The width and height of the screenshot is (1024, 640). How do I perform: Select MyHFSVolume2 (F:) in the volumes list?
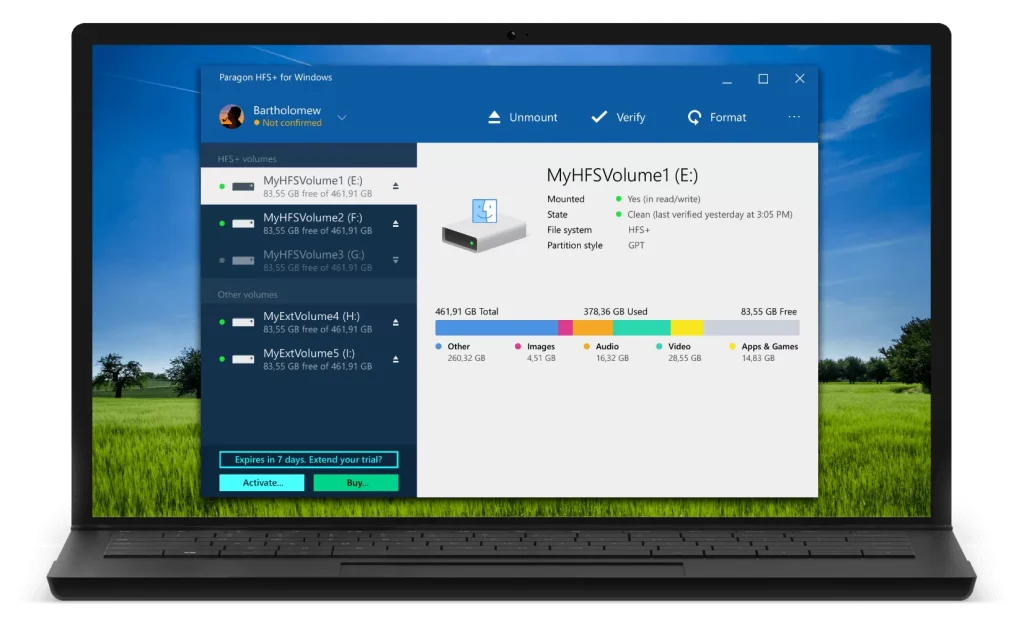[x=310, y=223]
